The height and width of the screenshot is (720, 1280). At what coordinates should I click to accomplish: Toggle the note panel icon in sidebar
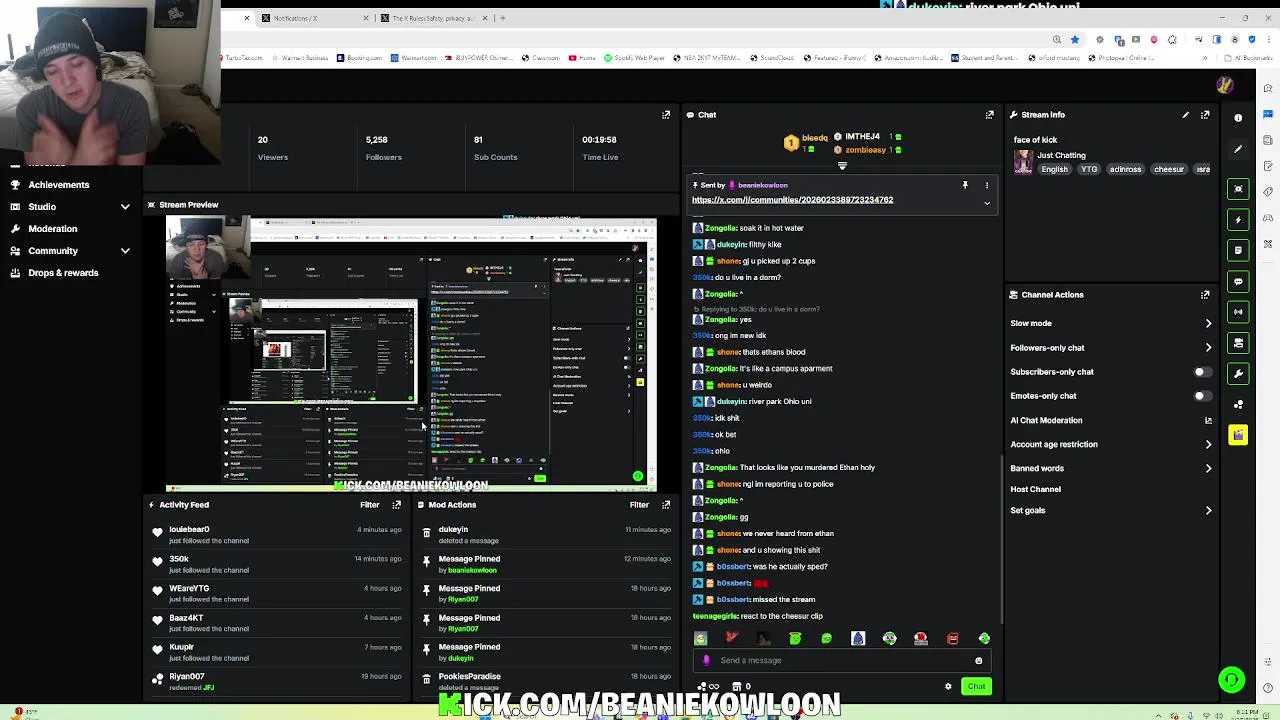(1238, 250)
